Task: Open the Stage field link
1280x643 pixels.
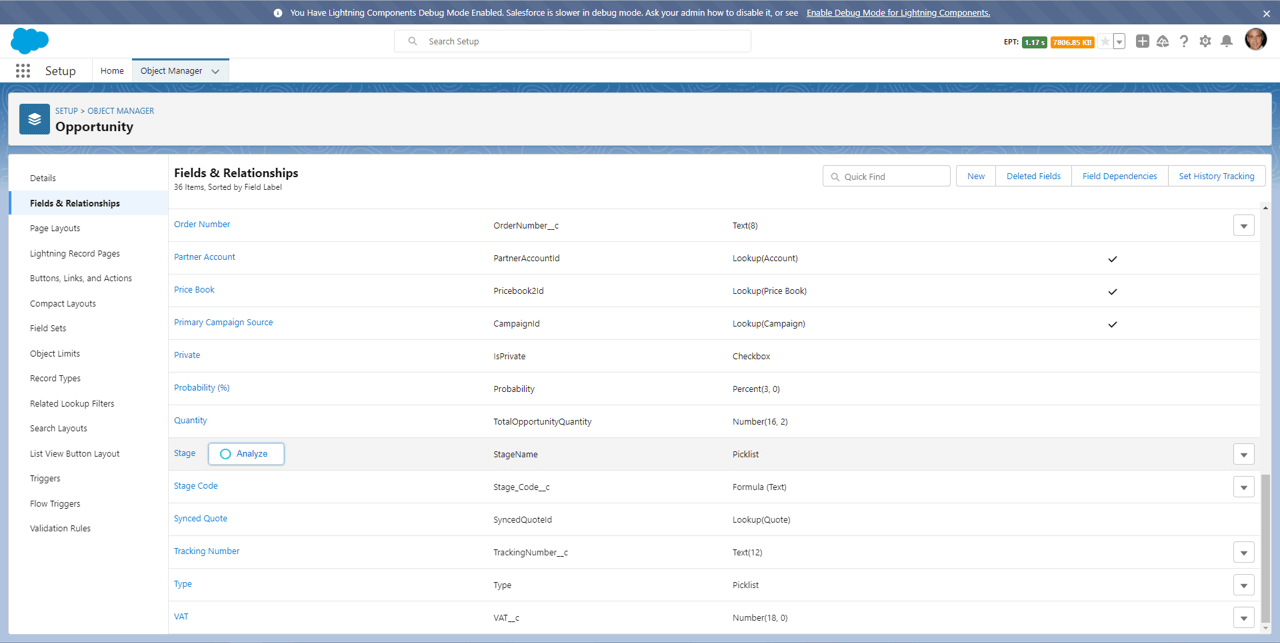Action: (185, 453)
